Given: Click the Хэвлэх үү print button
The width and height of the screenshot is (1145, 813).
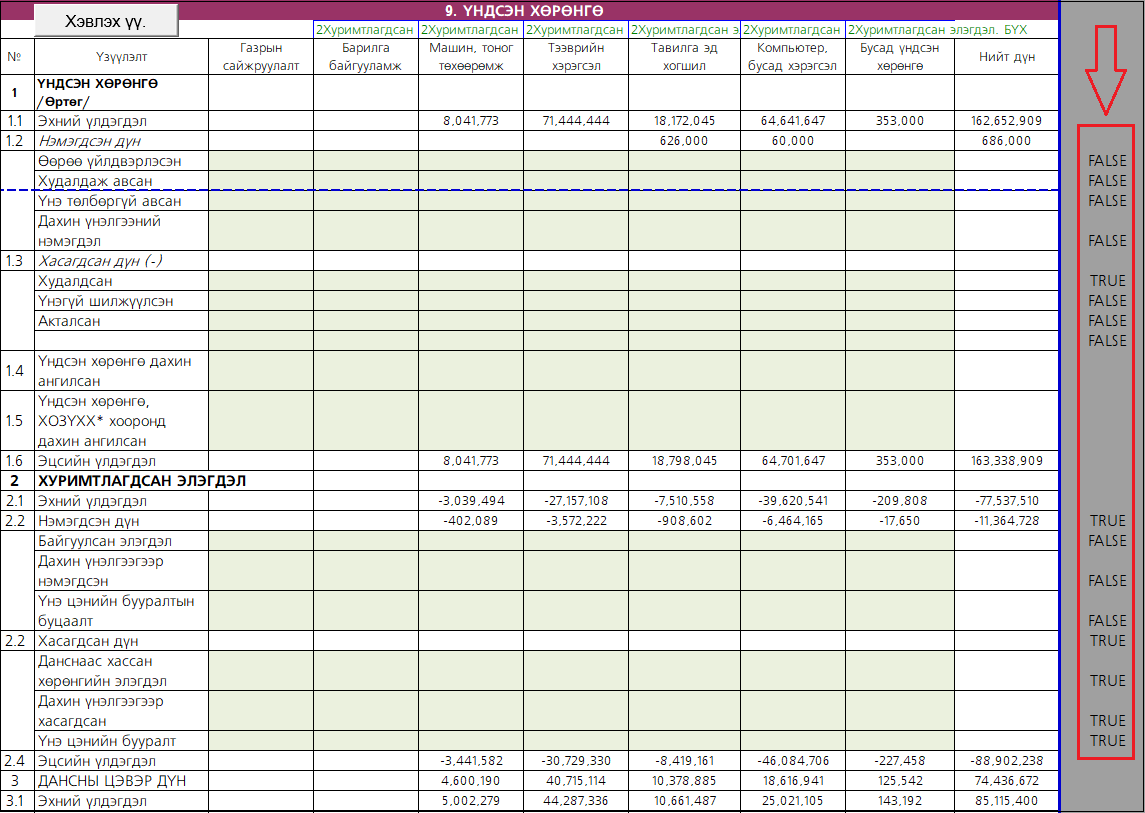Looking at the screenshot, I should [x=105, y=21].
